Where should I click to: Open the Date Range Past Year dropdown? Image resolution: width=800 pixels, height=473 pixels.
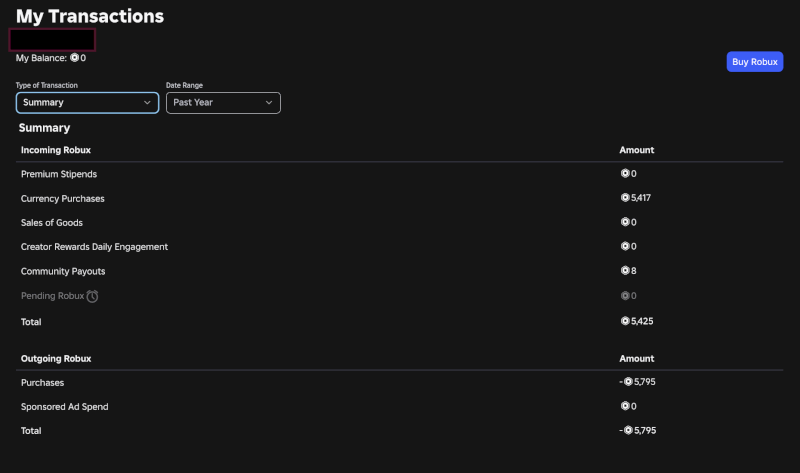coord(222,102)
